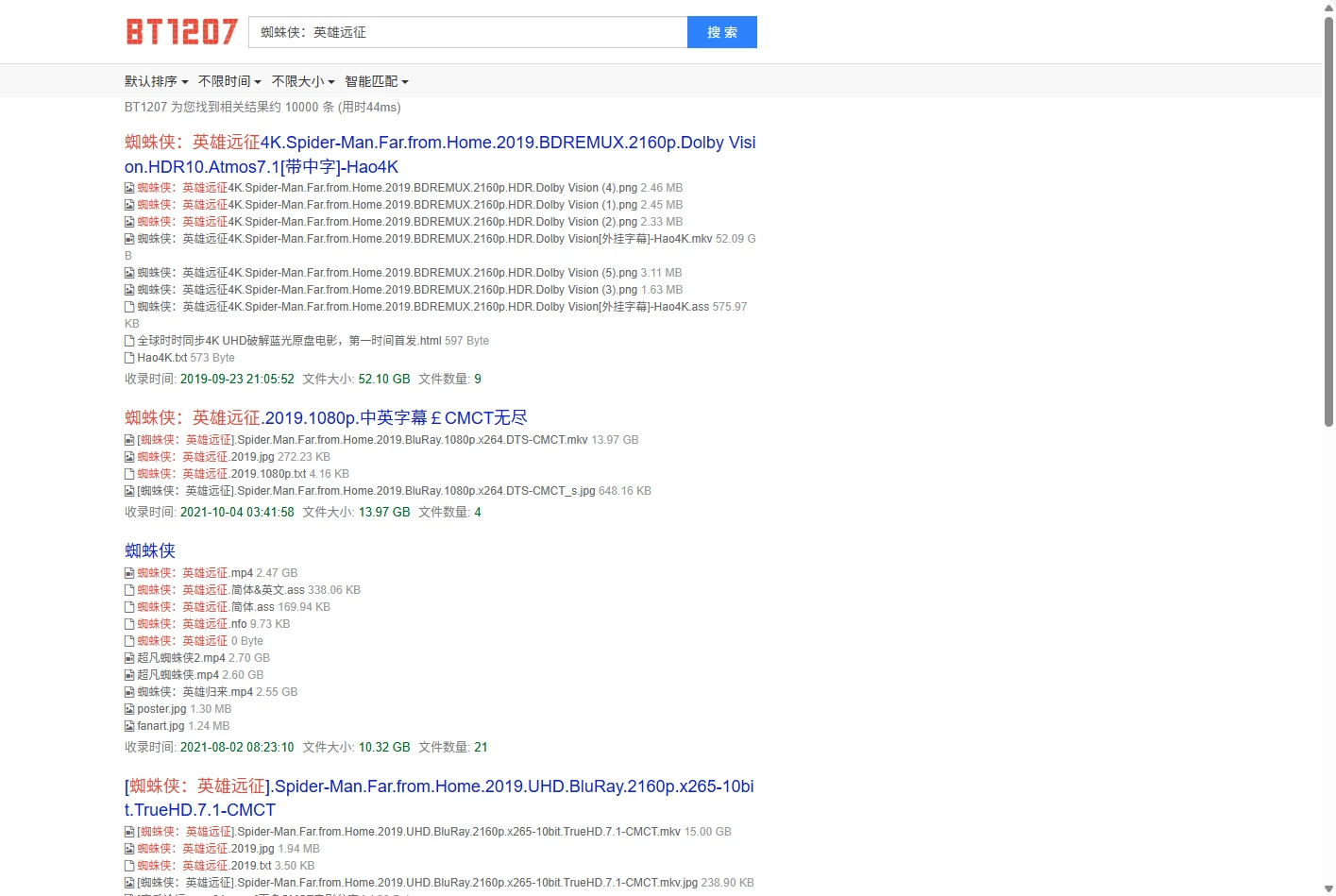Click the file name TrueHD.7.1-CMCT.mkv.jpg 238.90 KB

click(x=446, y=883)
